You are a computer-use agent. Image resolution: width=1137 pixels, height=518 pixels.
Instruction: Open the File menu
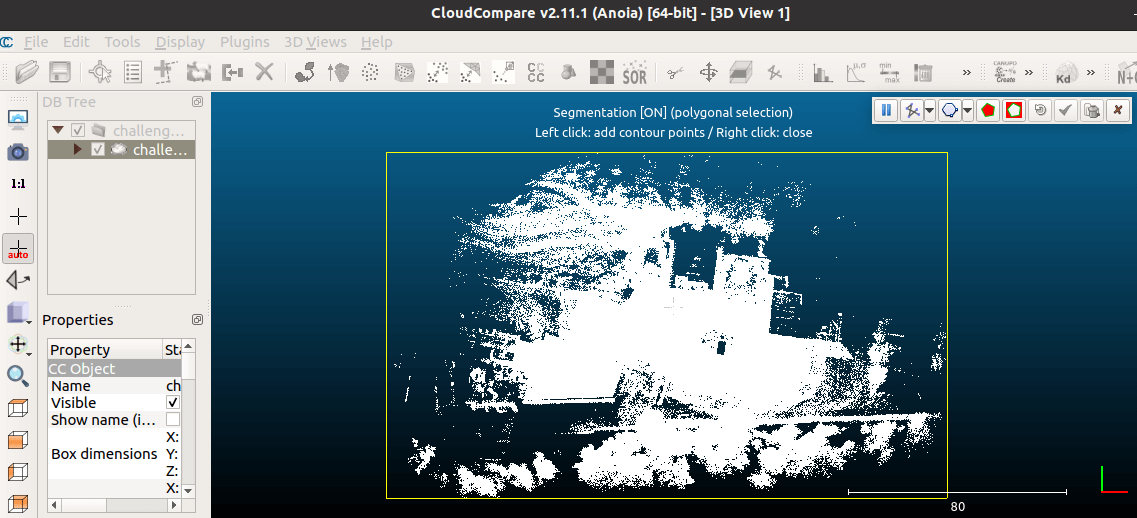(x=36, y=42)
